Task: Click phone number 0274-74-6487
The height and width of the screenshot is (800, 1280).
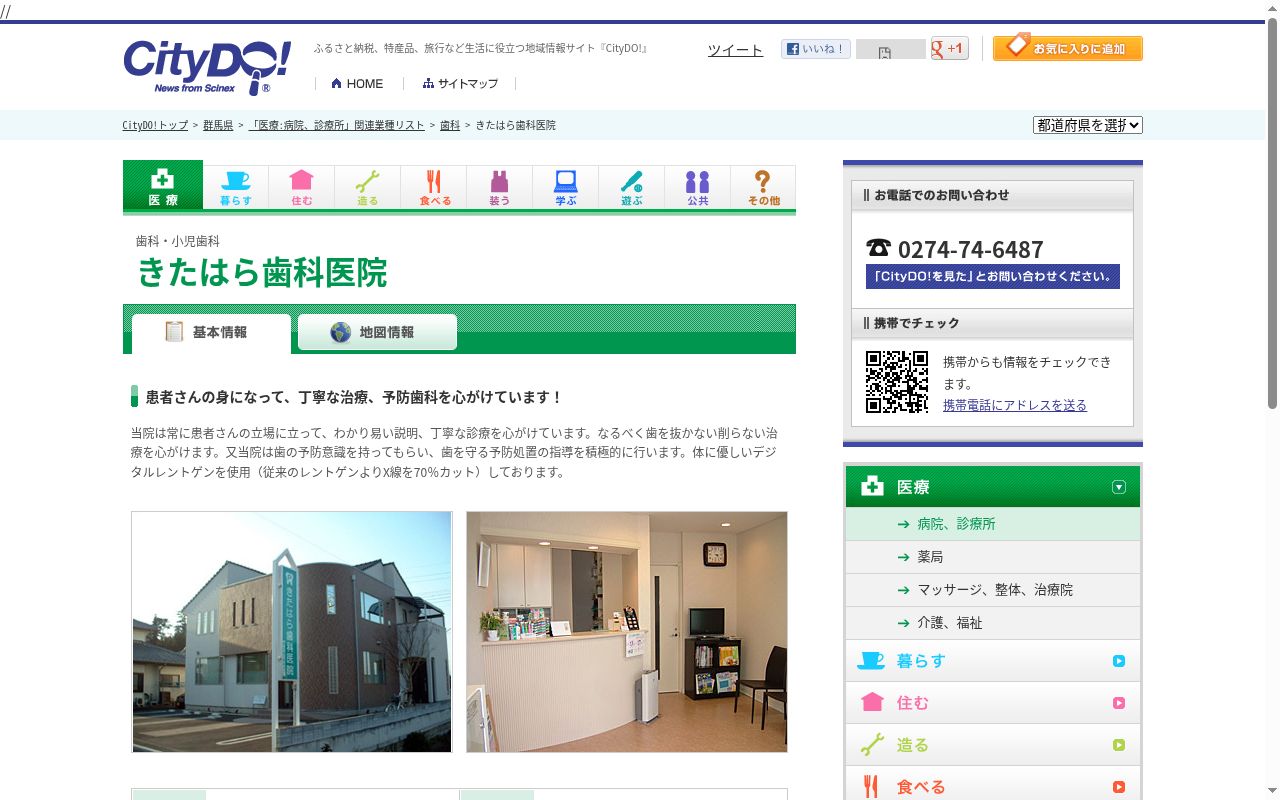Action: click(970, 250)
